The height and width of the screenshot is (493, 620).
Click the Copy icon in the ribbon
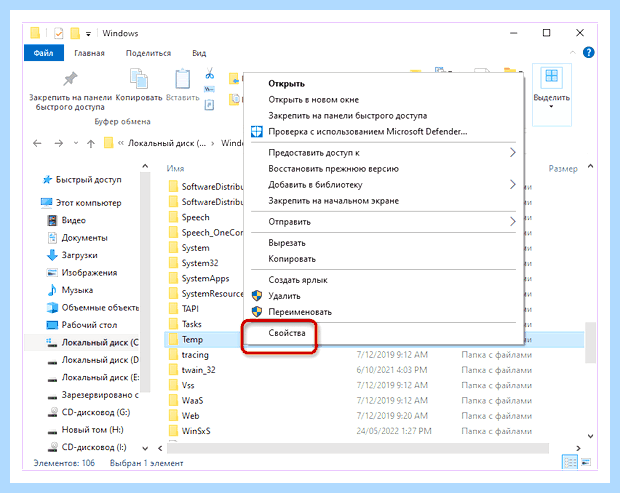[139, 78]
